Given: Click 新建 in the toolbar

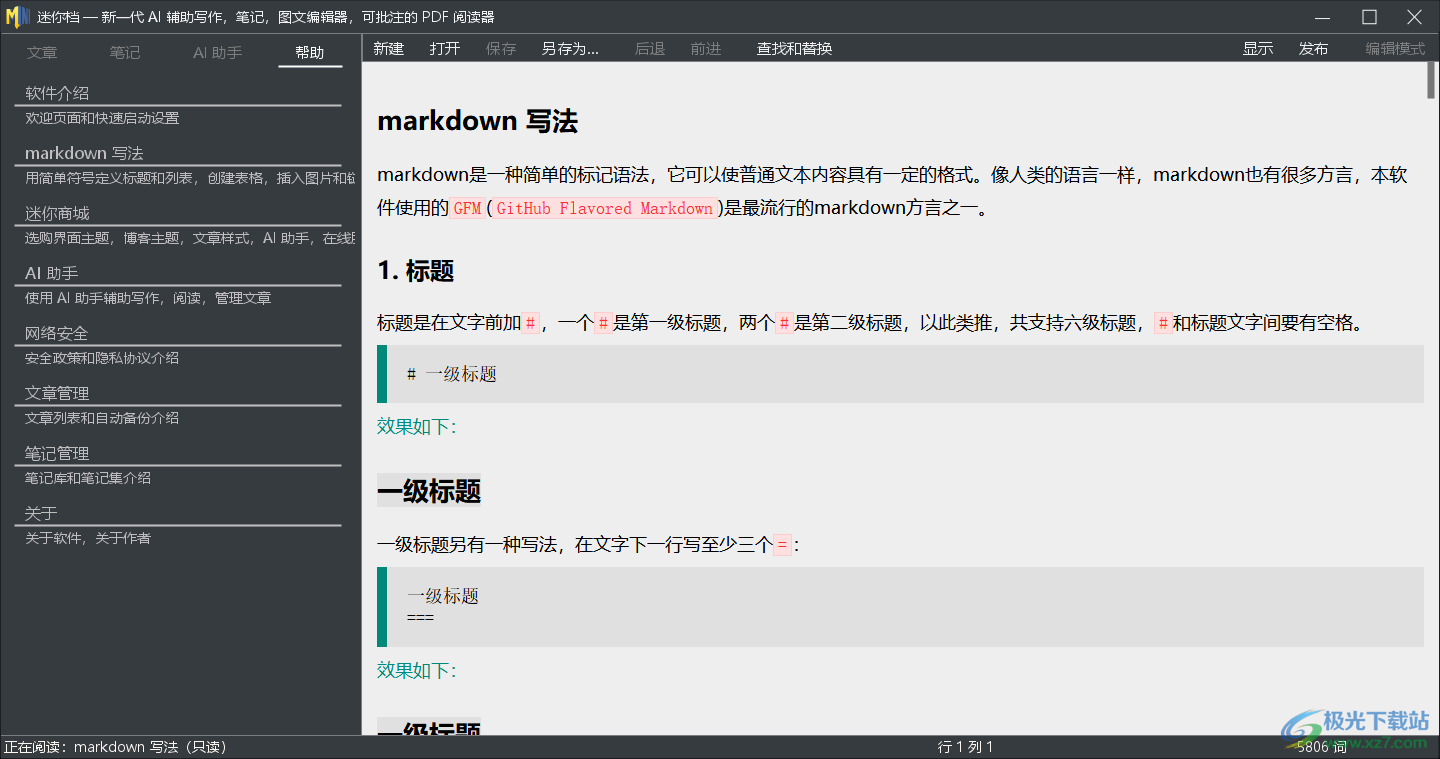Looking at the screenshot, I should pos(389,48).
